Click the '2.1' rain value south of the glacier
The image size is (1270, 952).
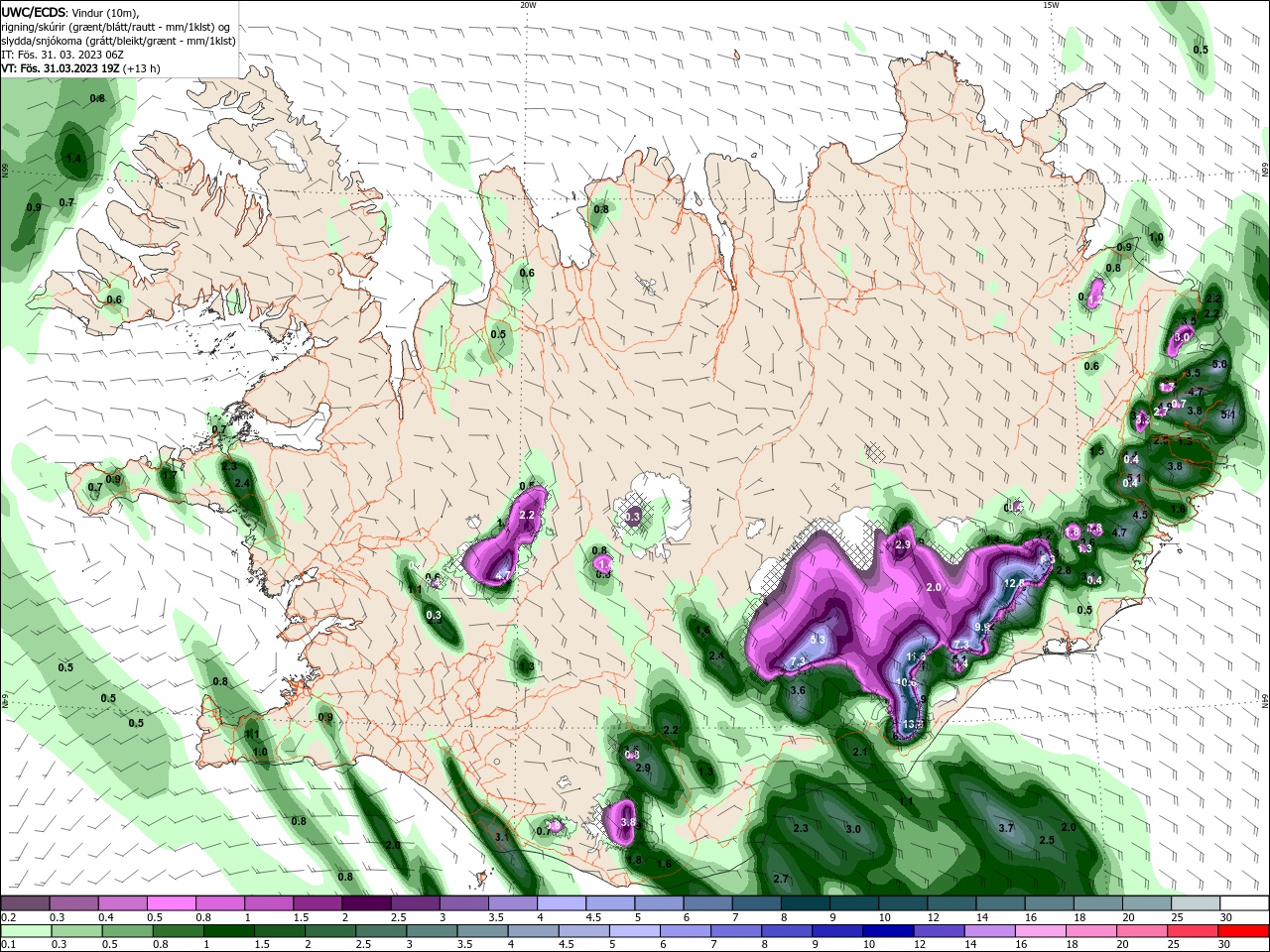tap(860, 753)
